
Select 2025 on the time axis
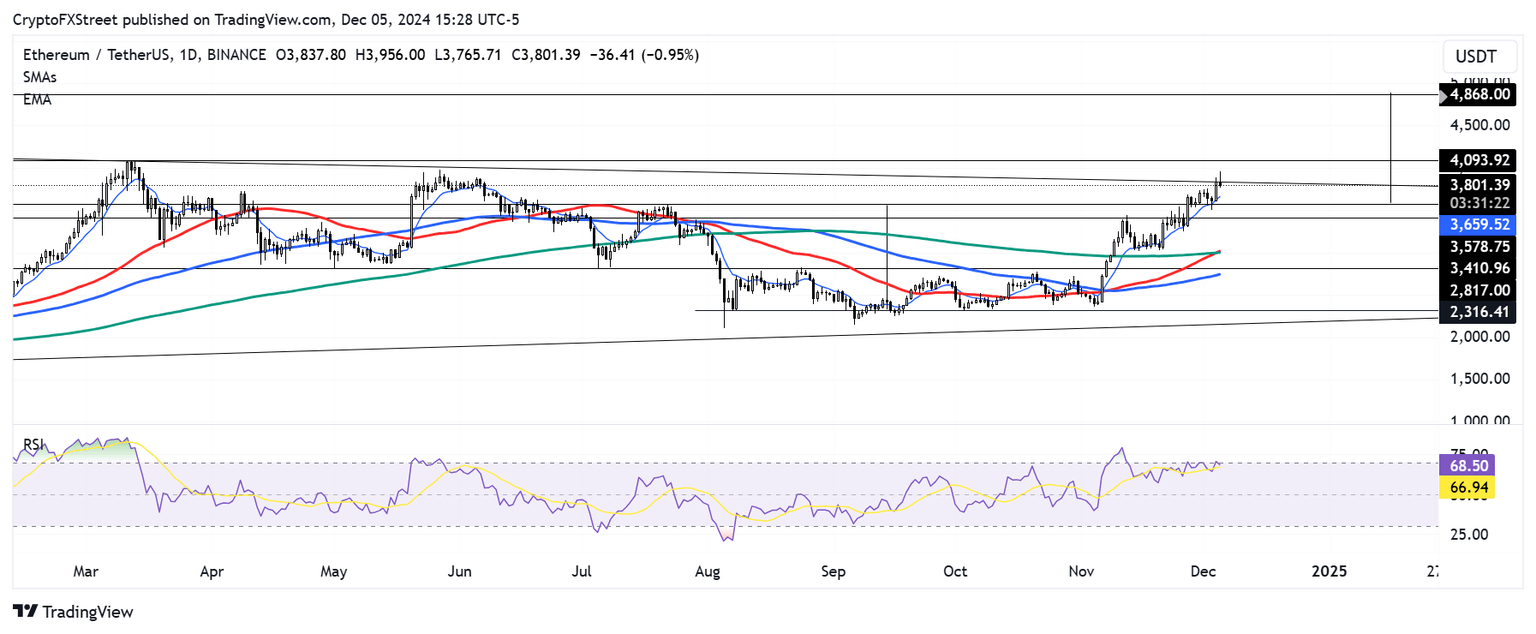[x=1328, y=571]
